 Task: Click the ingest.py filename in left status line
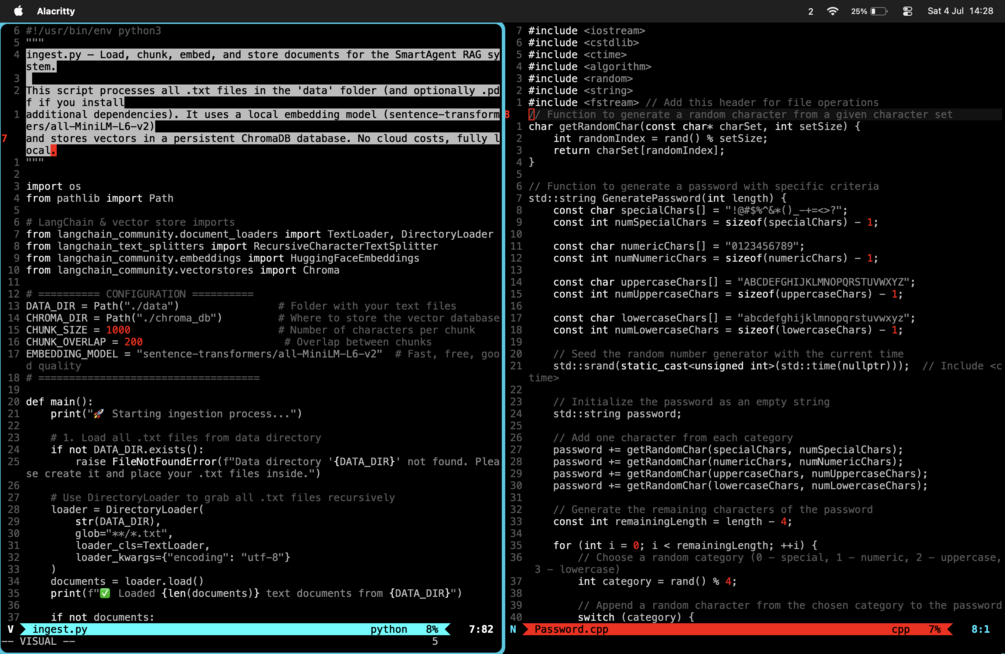pyautogui.click(x=60, y=629)
